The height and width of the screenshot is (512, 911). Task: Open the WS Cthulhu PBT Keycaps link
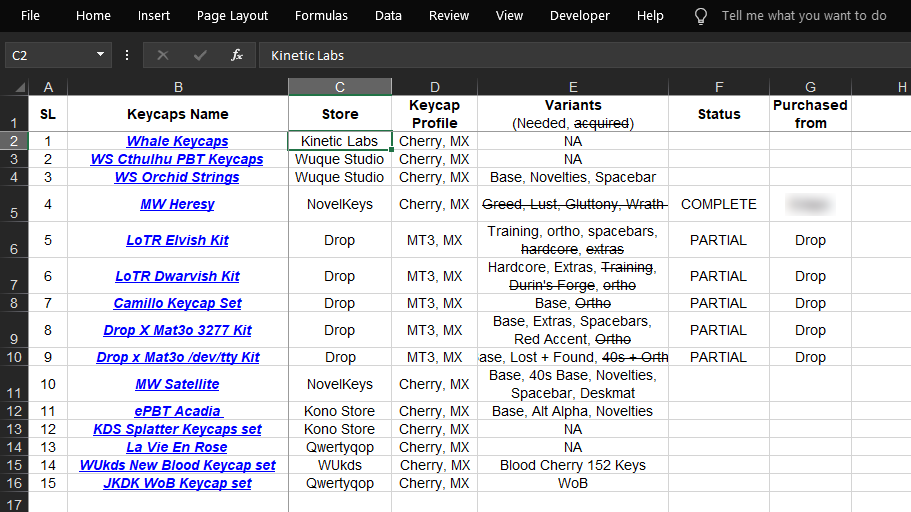coord(177,159)
